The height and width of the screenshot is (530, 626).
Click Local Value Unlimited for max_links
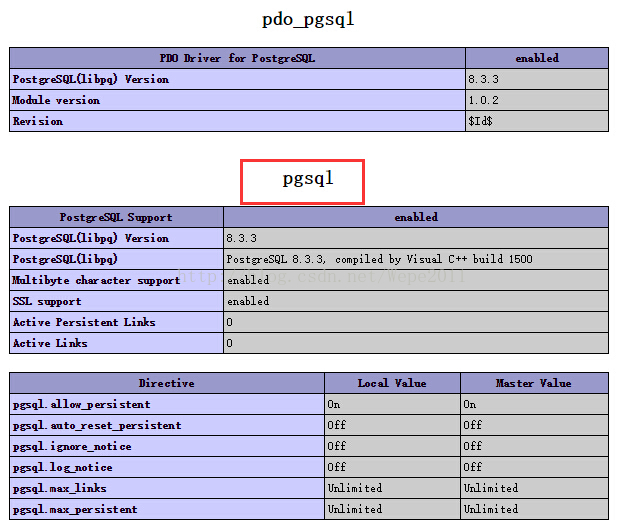pyautogui.click(x=355, y=488)
